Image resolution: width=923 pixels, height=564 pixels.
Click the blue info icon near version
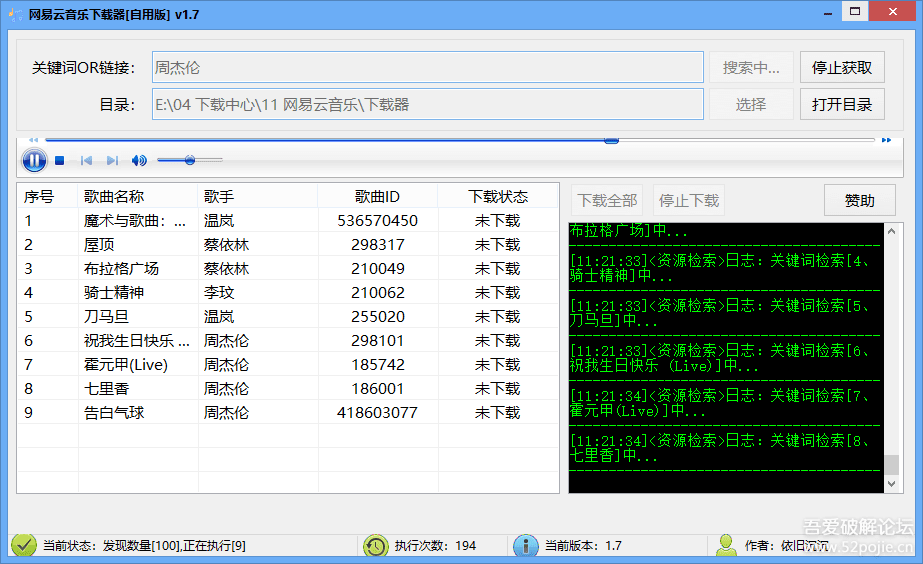tap(525, 546)
